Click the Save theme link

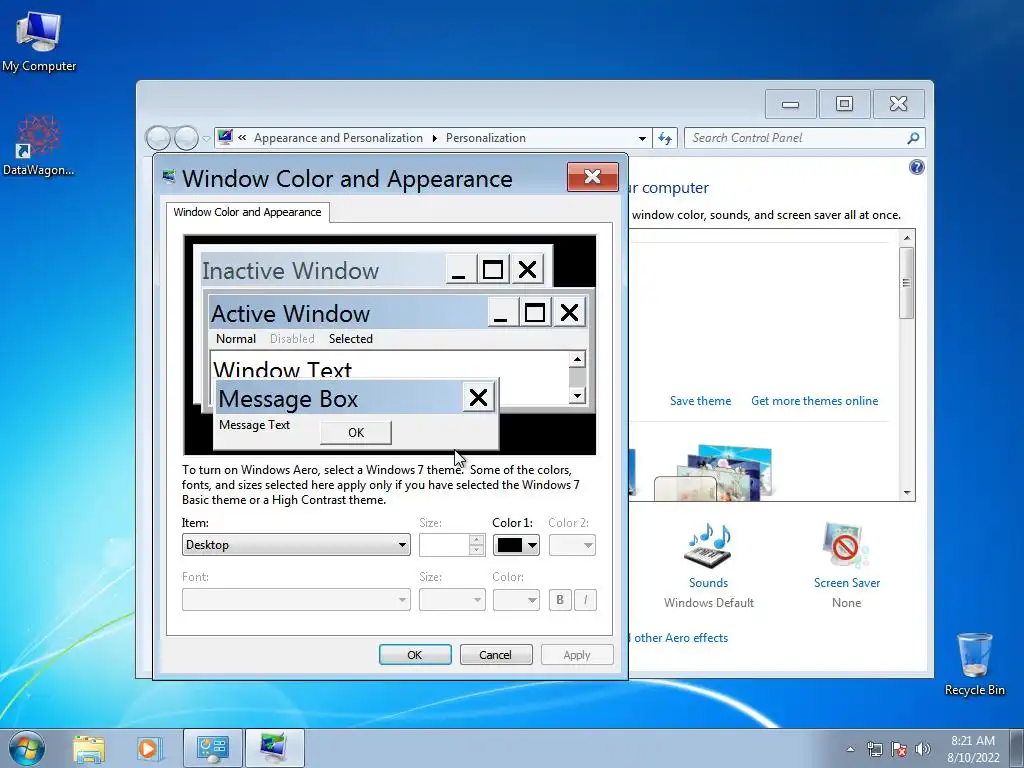click(x=700, y=401)
